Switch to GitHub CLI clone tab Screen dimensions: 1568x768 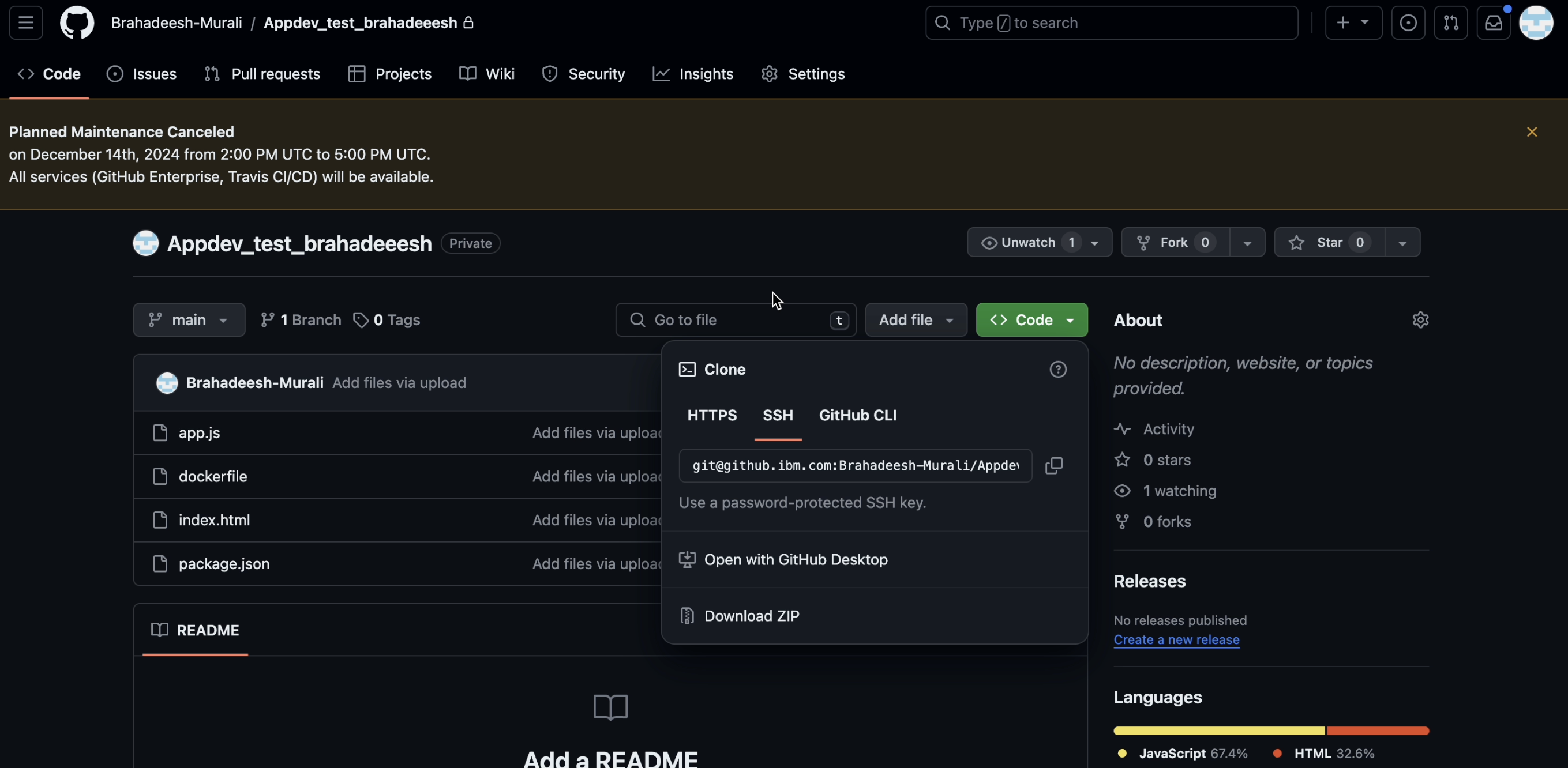pyautogui.click(x=857, y=415)
